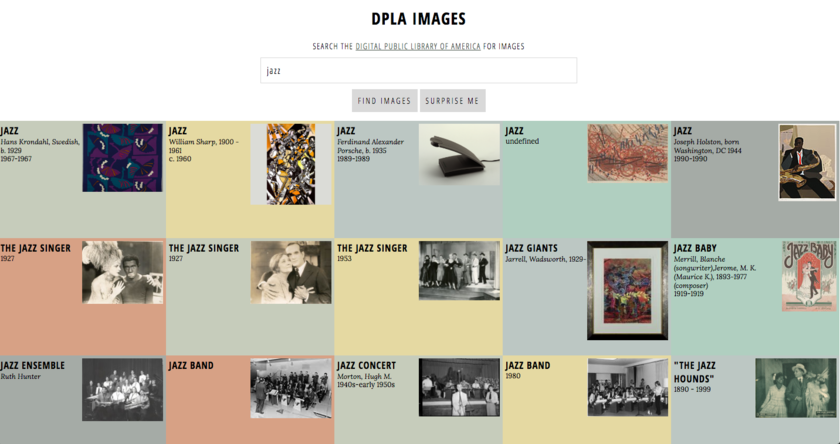
Task: Open the Jazz Singer 1927 embracing couple thumbnail
Action: click(x=291, y=272)
